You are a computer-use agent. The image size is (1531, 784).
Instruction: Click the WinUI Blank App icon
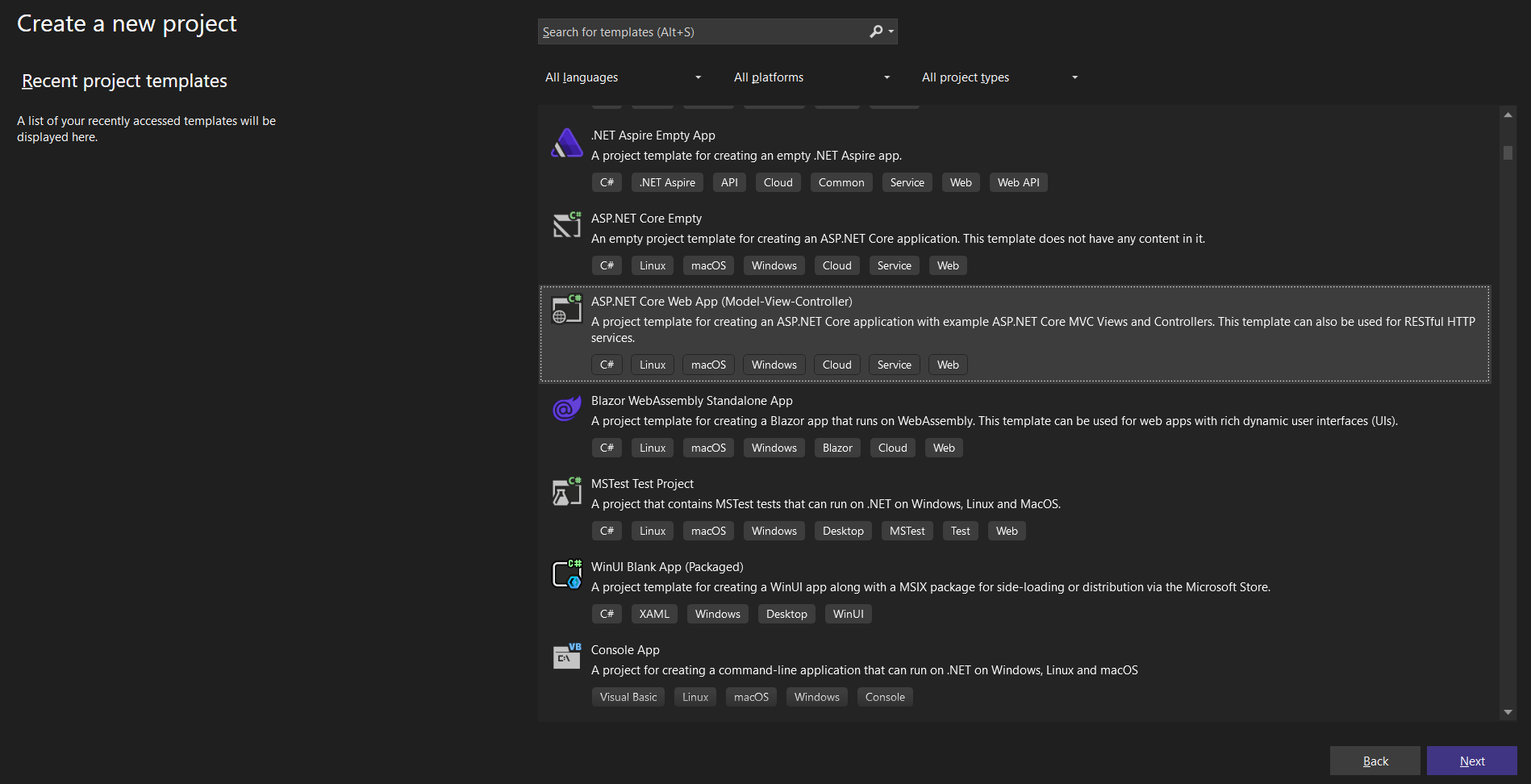[x=567, y=574]
